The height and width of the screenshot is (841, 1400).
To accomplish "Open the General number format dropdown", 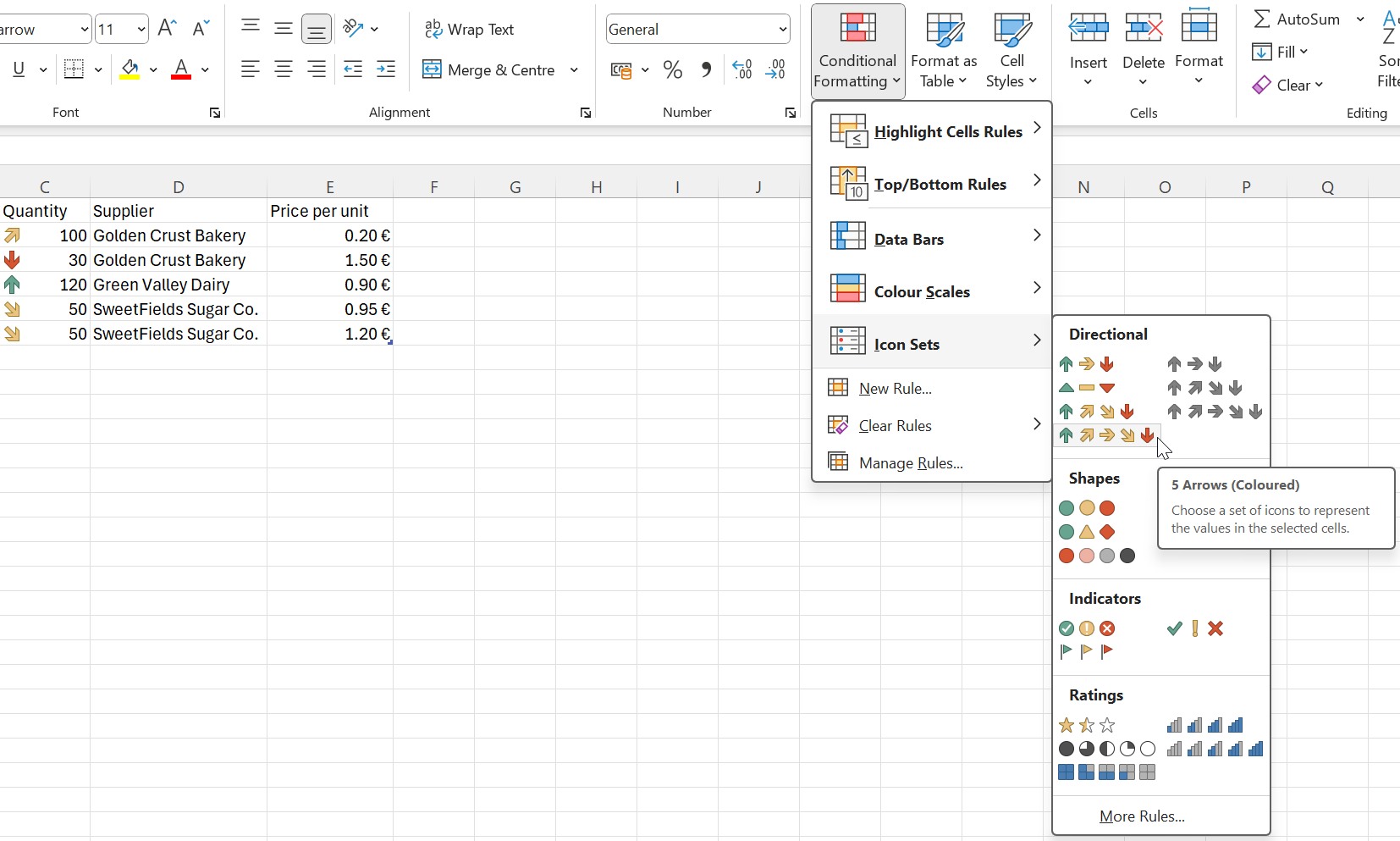I will tap(783, 30).
